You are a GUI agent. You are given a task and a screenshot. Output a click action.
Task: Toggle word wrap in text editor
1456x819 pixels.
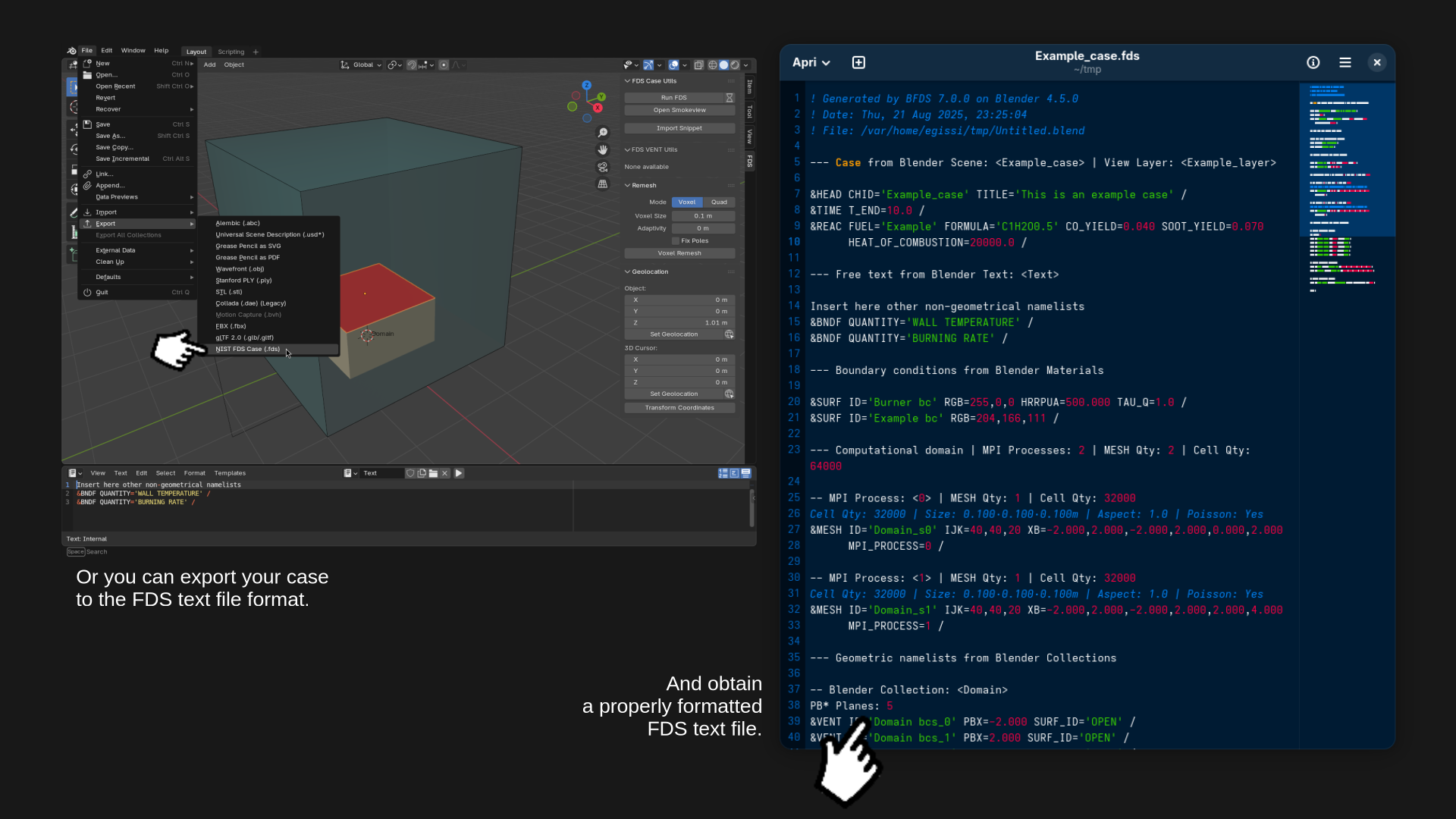734,473
